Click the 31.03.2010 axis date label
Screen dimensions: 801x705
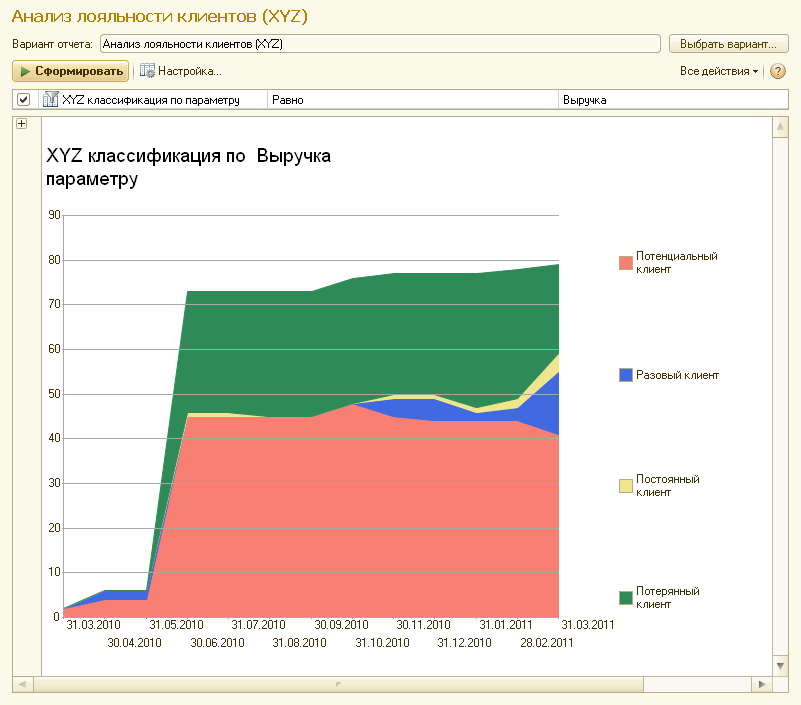93,625
